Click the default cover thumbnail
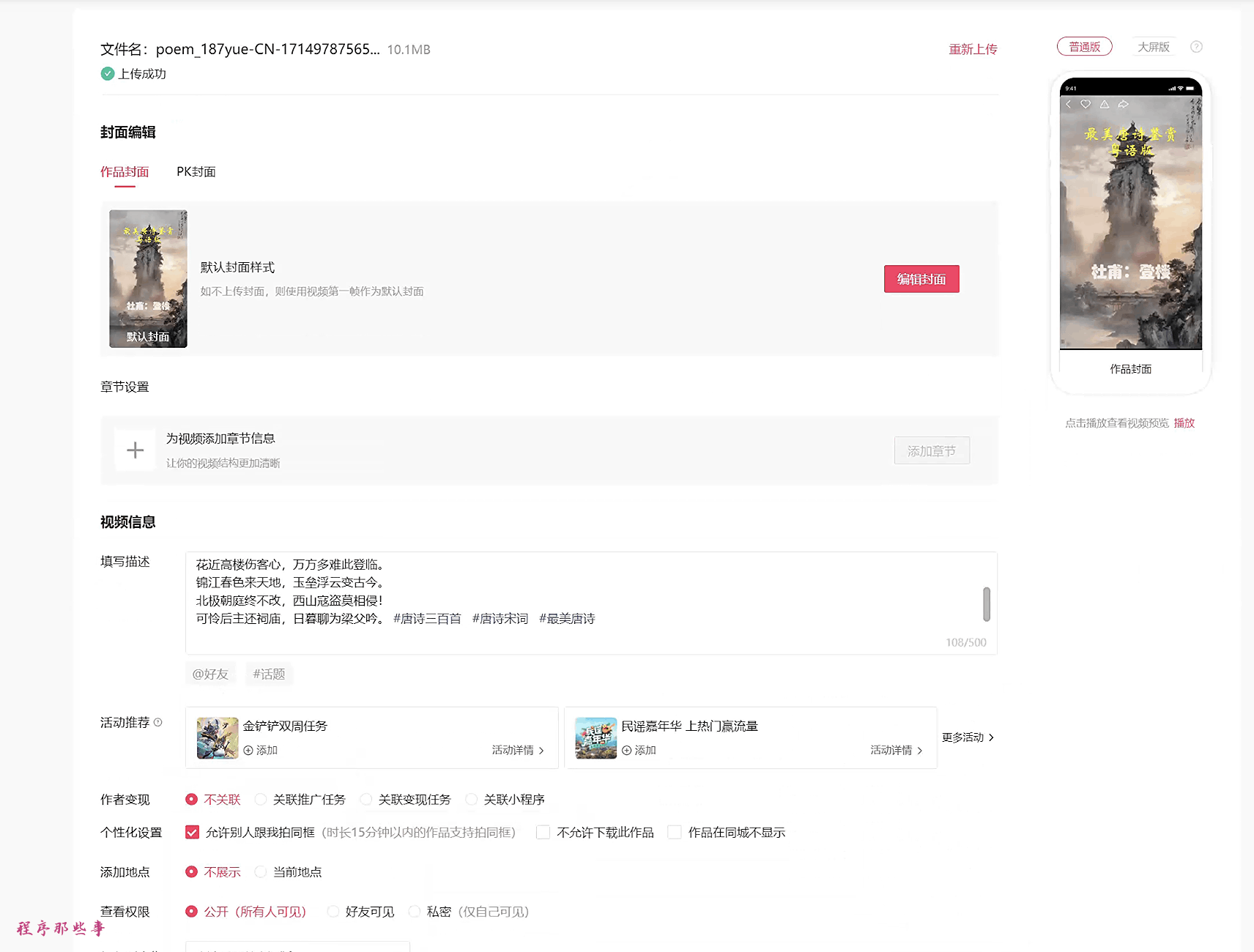Screen dimensions: 1254x952 [148, 279]
